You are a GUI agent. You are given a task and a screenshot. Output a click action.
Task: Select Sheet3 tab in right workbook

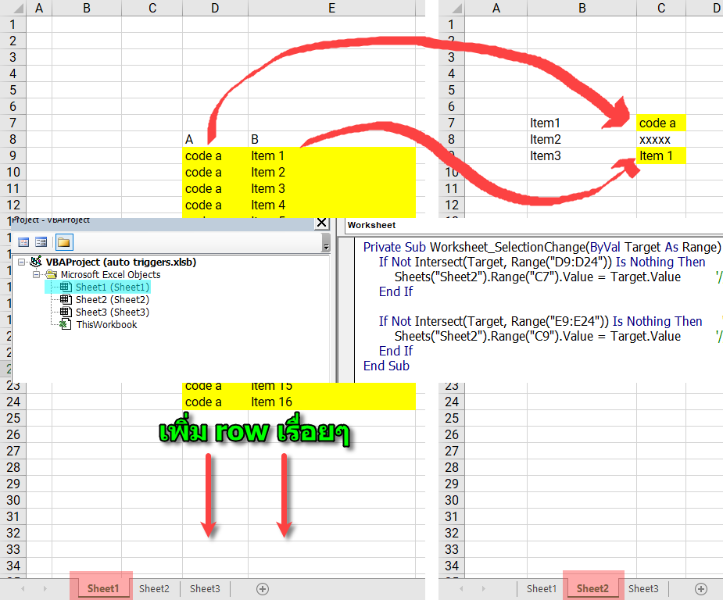(x=643, y=589)
